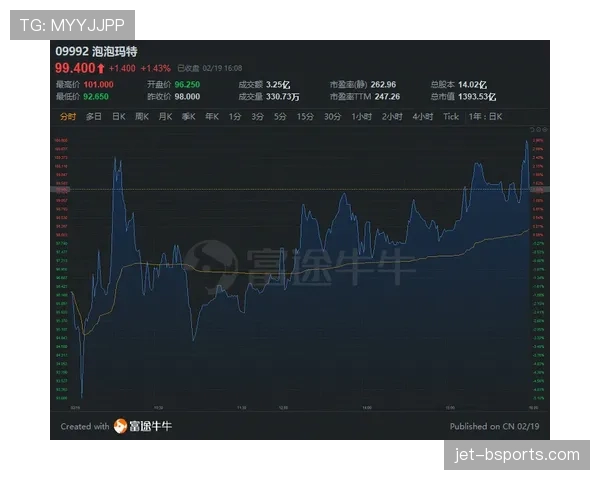Click the 最低价 value 92.650
Screen dimensions: 600x480
96,96
